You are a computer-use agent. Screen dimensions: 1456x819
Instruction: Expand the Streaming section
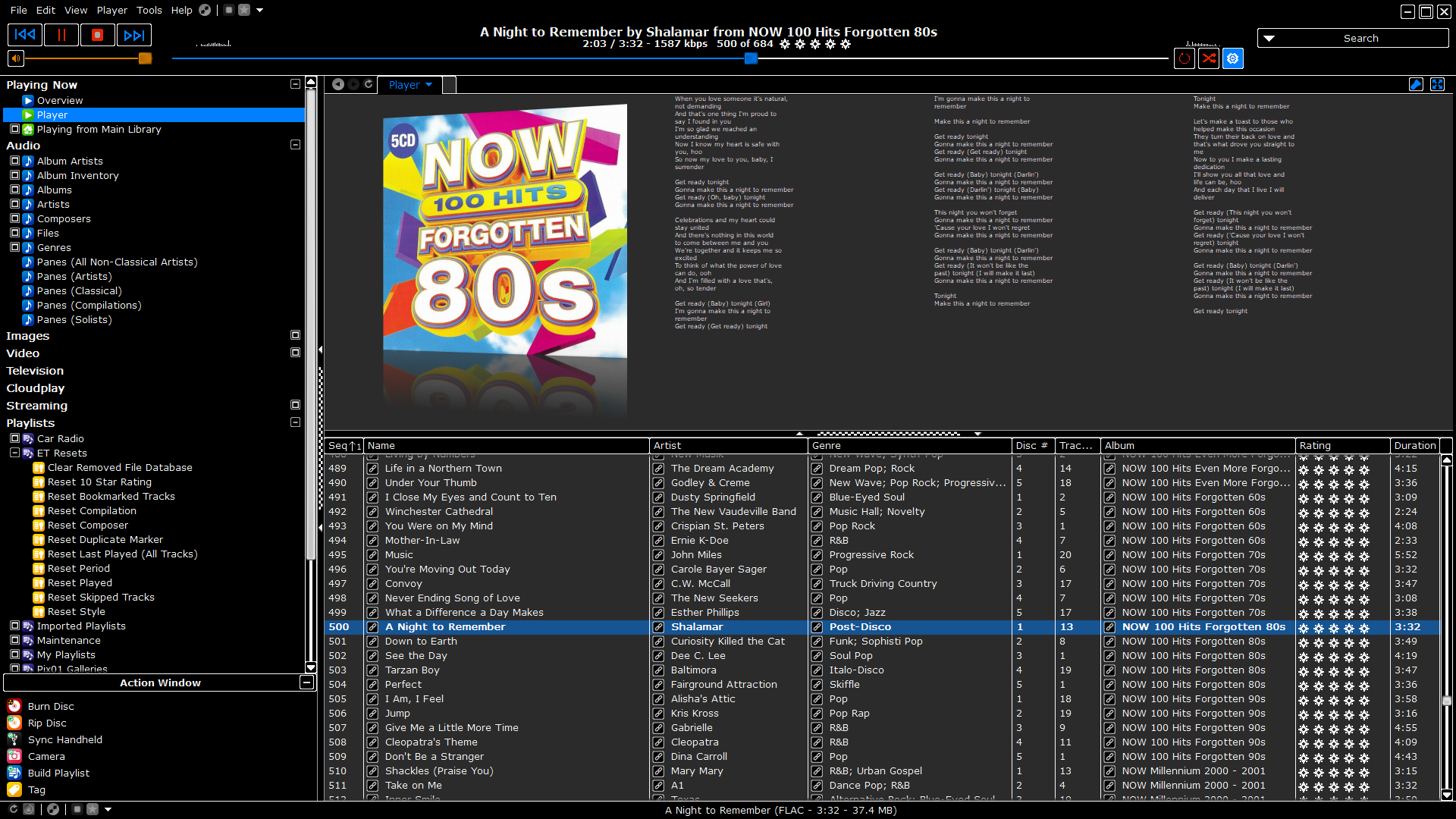pos(296,405)
